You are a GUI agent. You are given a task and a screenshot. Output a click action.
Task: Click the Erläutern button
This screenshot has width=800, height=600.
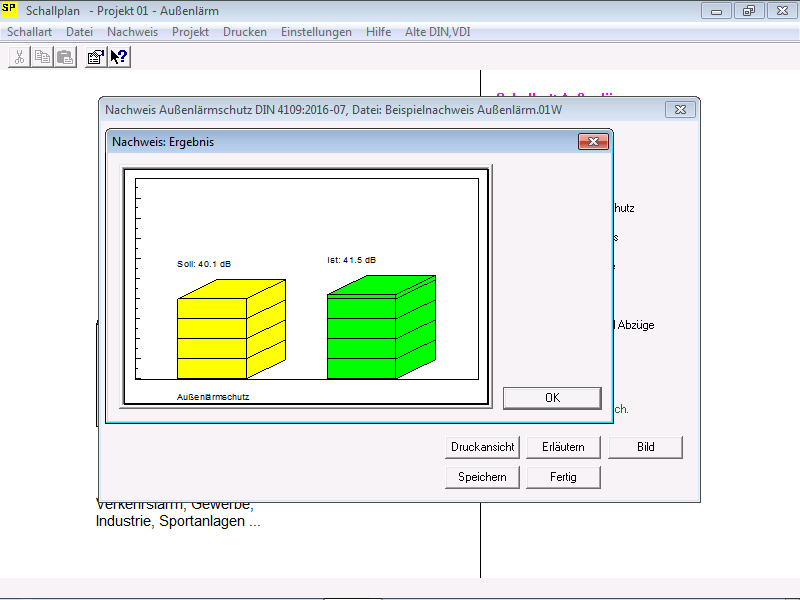tap(563, 447)
